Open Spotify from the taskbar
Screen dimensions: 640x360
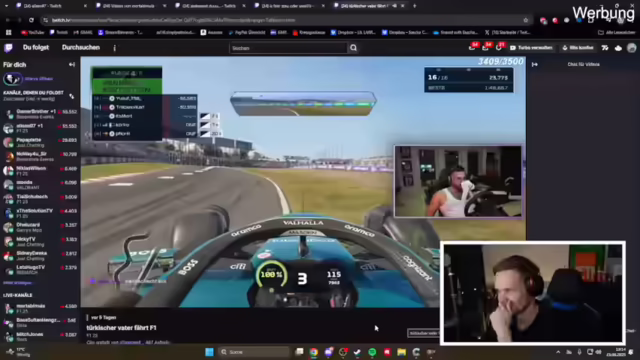(x=372, y=352)
